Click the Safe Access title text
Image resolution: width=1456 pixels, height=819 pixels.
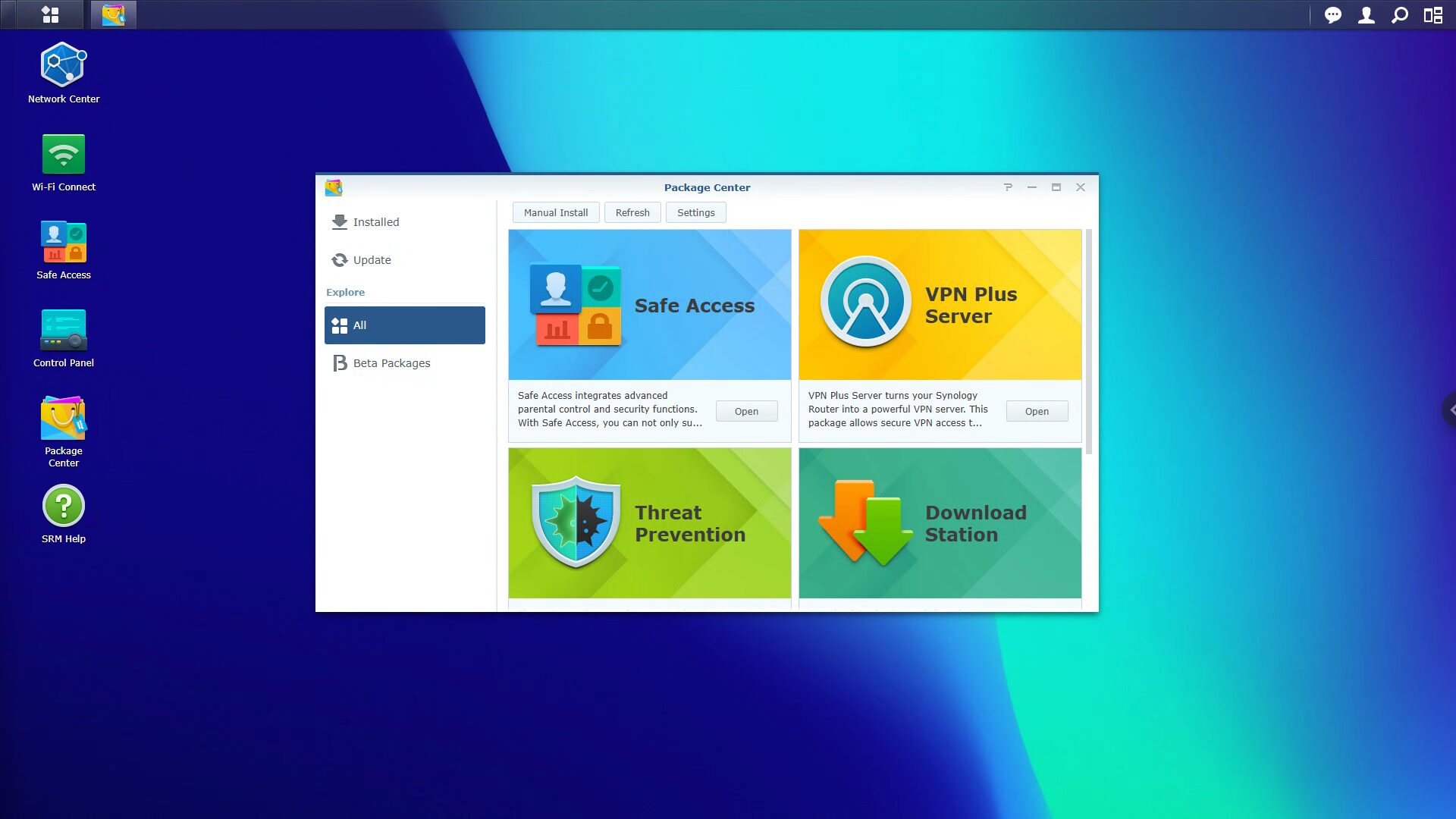point(694,306)
